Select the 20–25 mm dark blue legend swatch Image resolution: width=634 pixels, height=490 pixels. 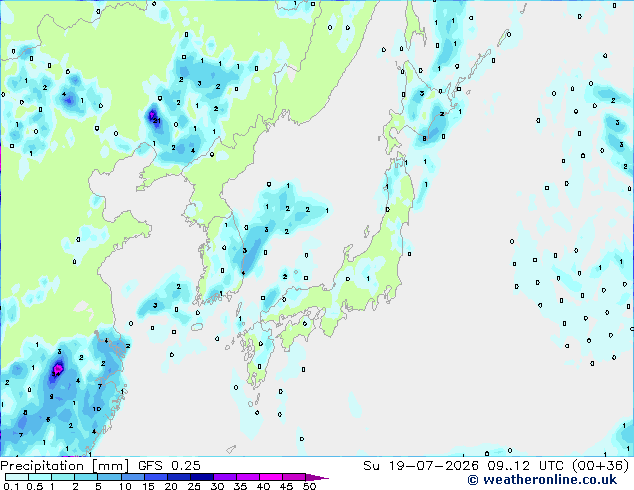click(178, 477)
